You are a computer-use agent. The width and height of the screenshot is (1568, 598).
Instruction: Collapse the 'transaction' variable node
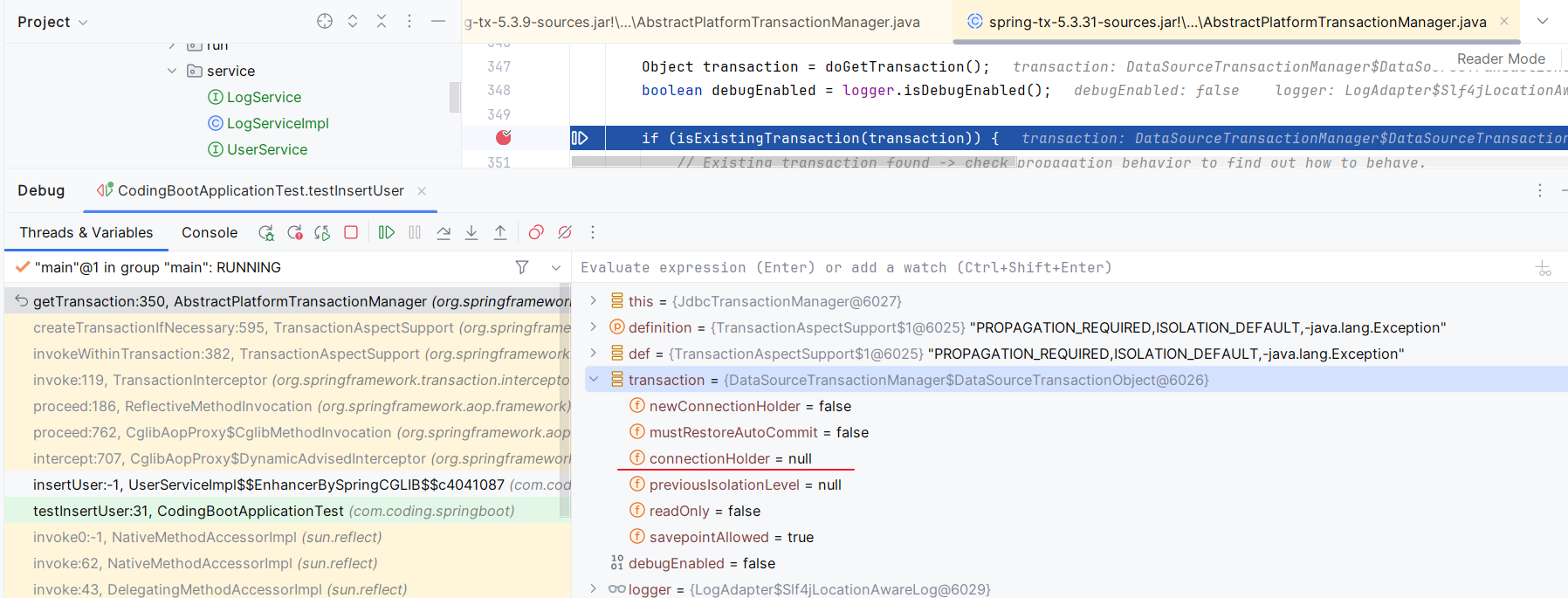pos(594,379)
